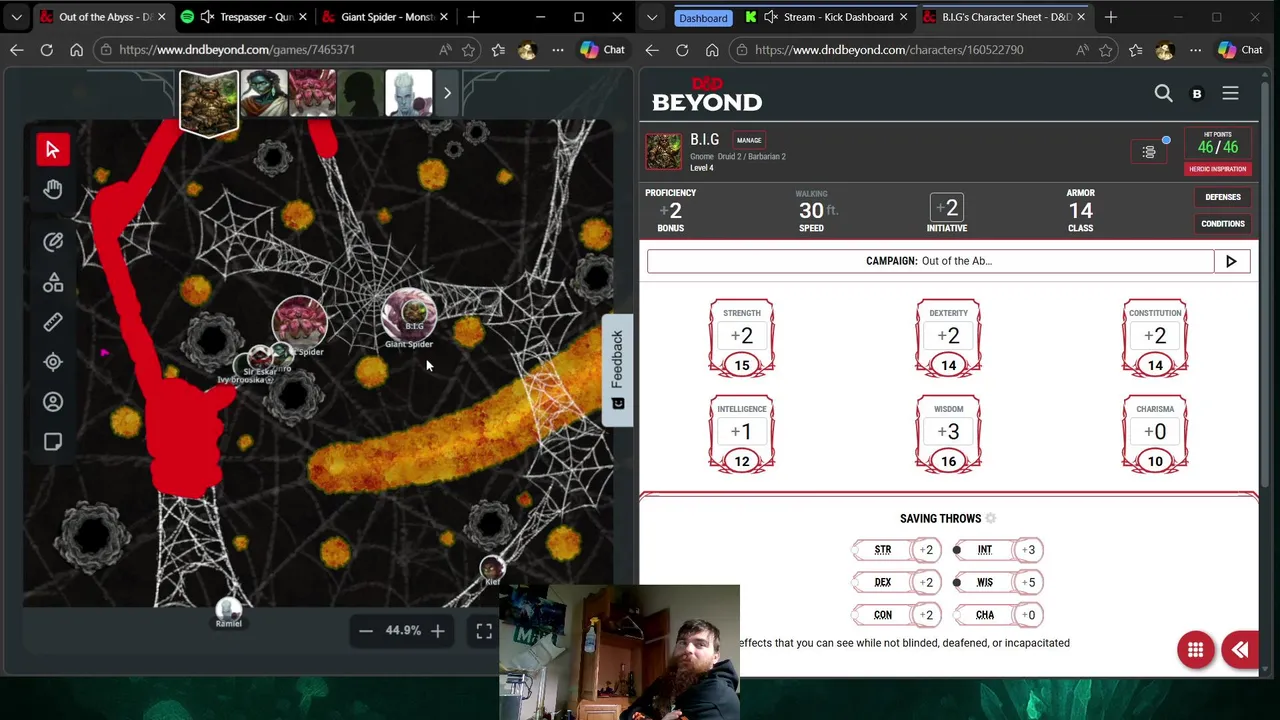Select the pale white-haired character portrait

coord(408,94)
